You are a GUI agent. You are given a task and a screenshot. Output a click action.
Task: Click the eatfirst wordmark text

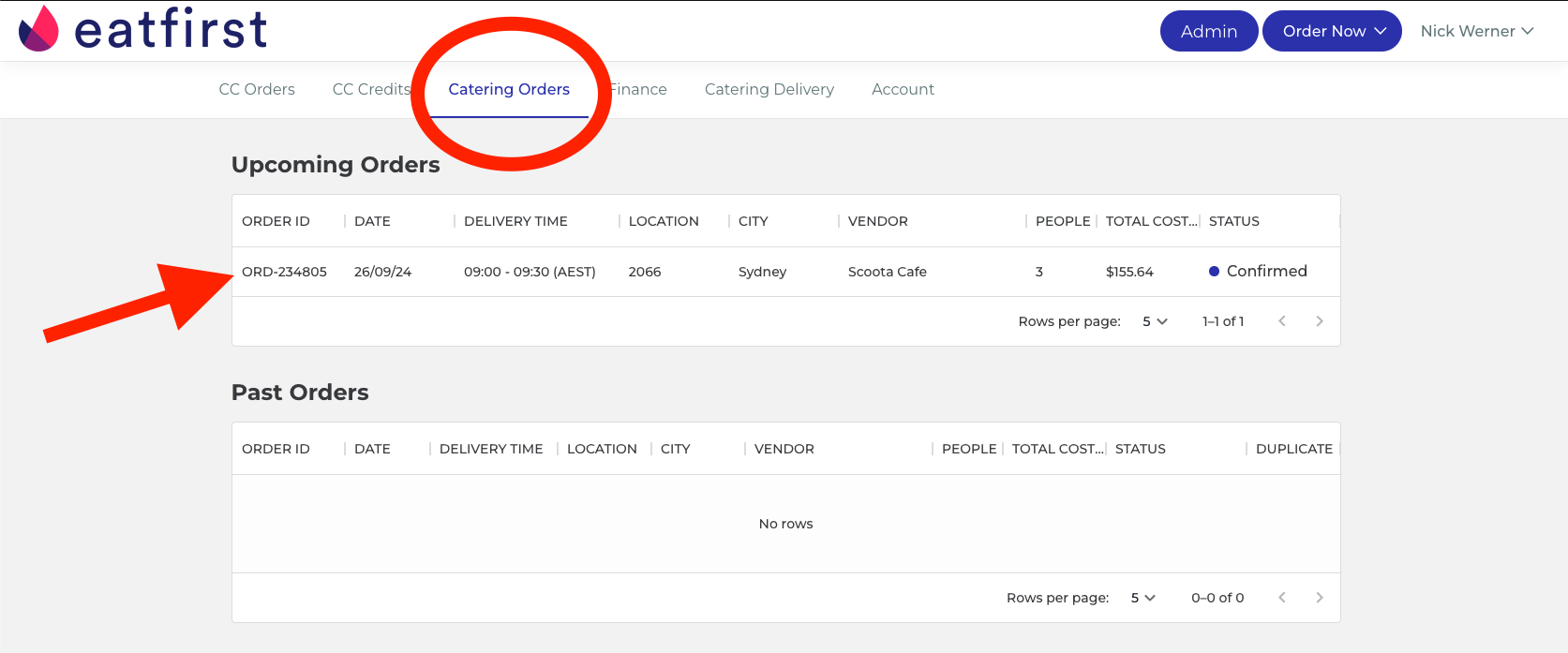pyautogui.click(x=171, y=28)
